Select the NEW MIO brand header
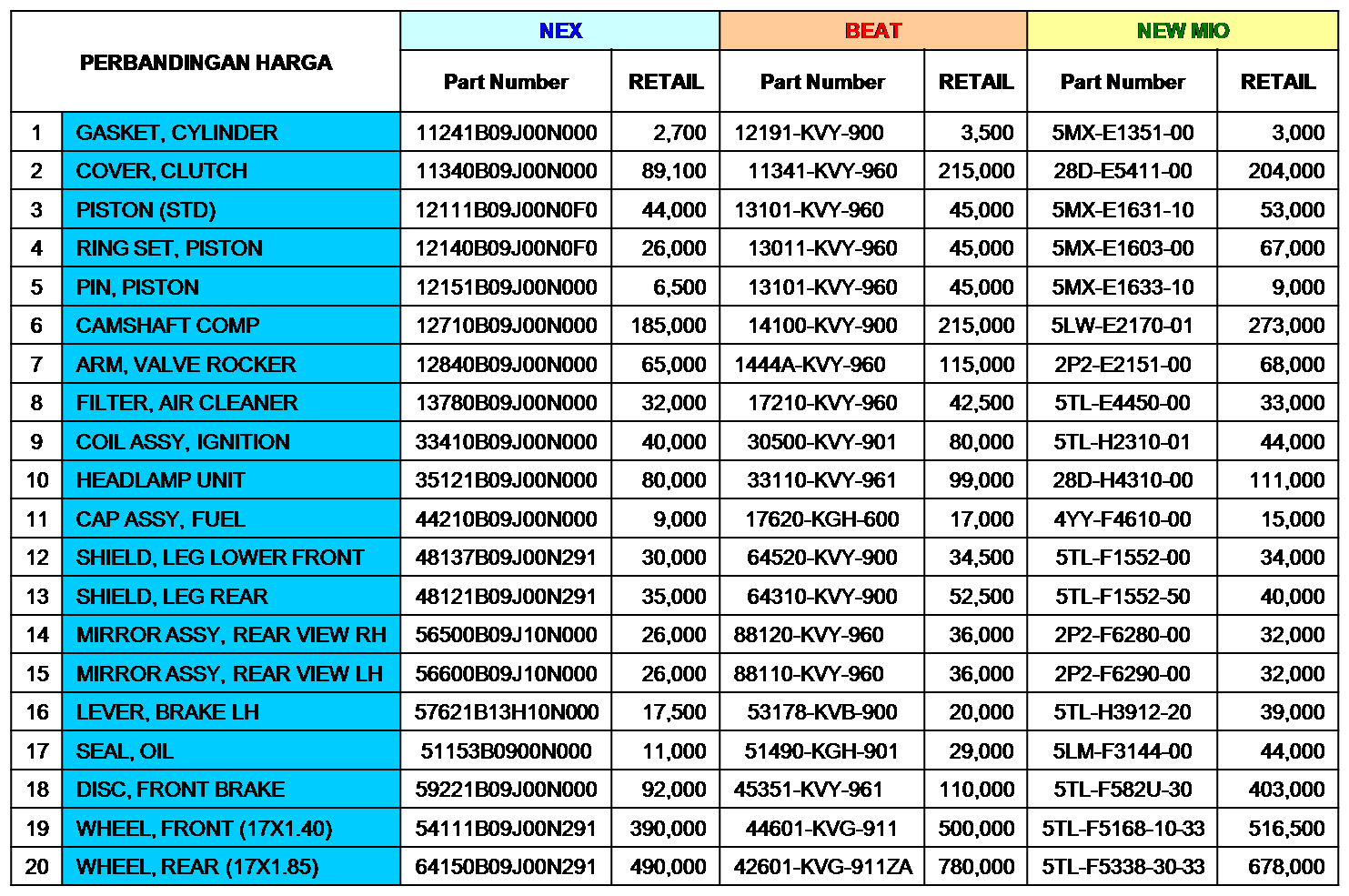This screenshot has height=896, width=1349. (1183, 31)
